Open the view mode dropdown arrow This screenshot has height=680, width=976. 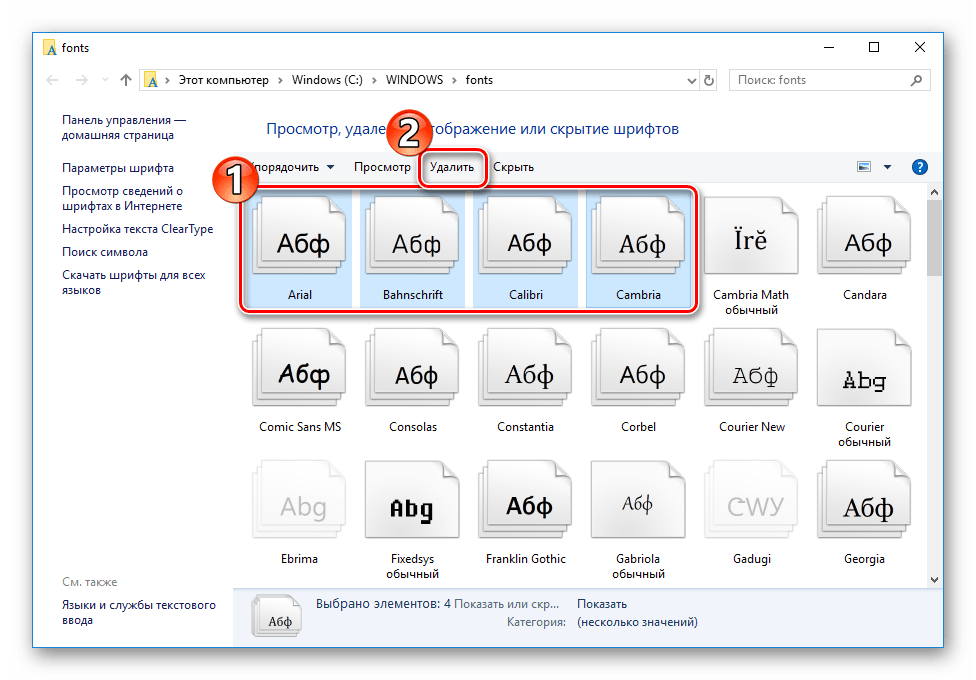[x=887, y=167]
